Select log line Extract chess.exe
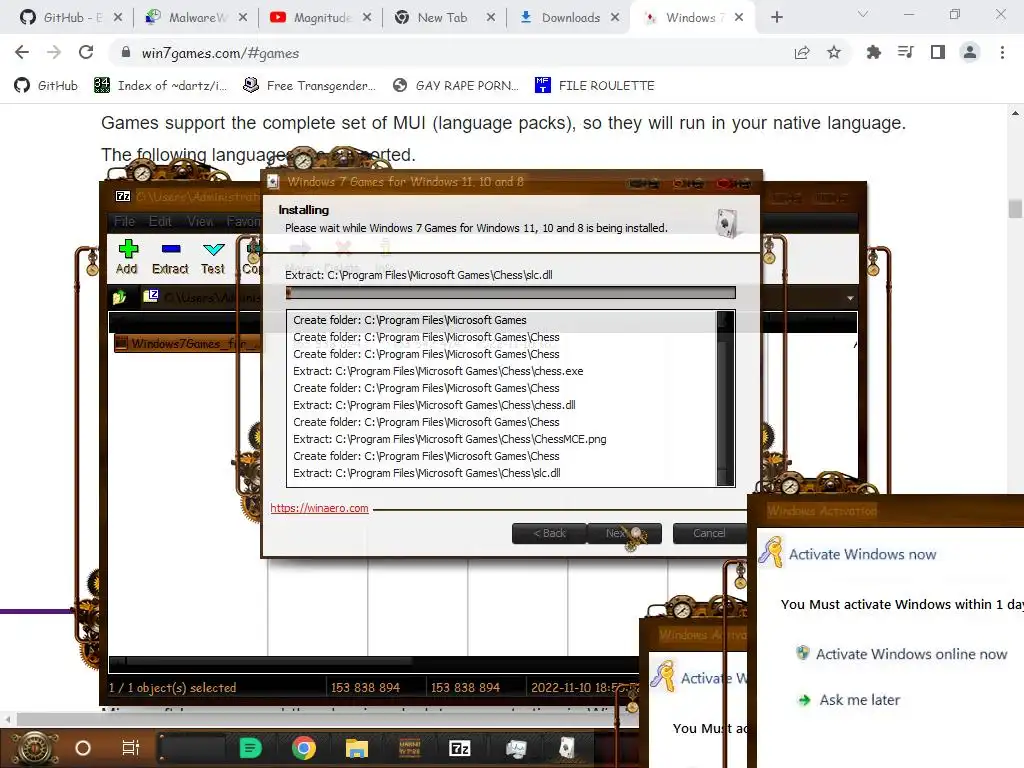The width and height of the screenshot is (1024, 768). (x=438, y=371)
